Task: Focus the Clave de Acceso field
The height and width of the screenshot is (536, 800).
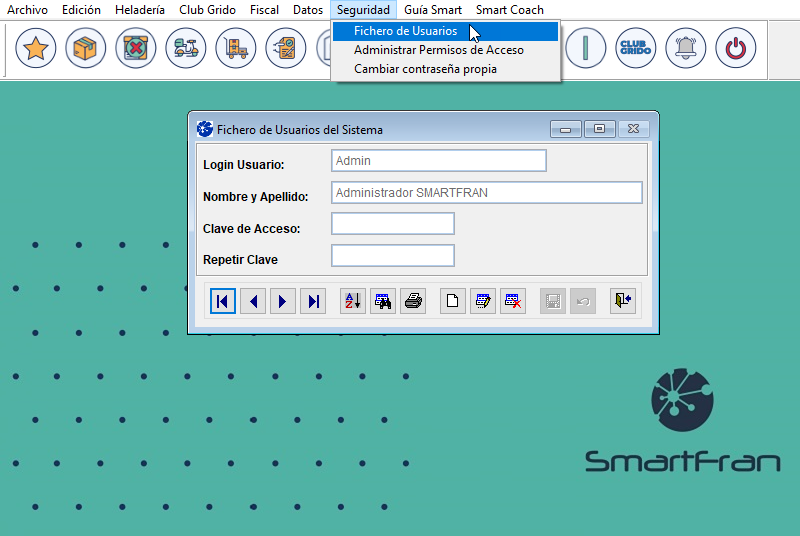Action: [x=393, y=224]
